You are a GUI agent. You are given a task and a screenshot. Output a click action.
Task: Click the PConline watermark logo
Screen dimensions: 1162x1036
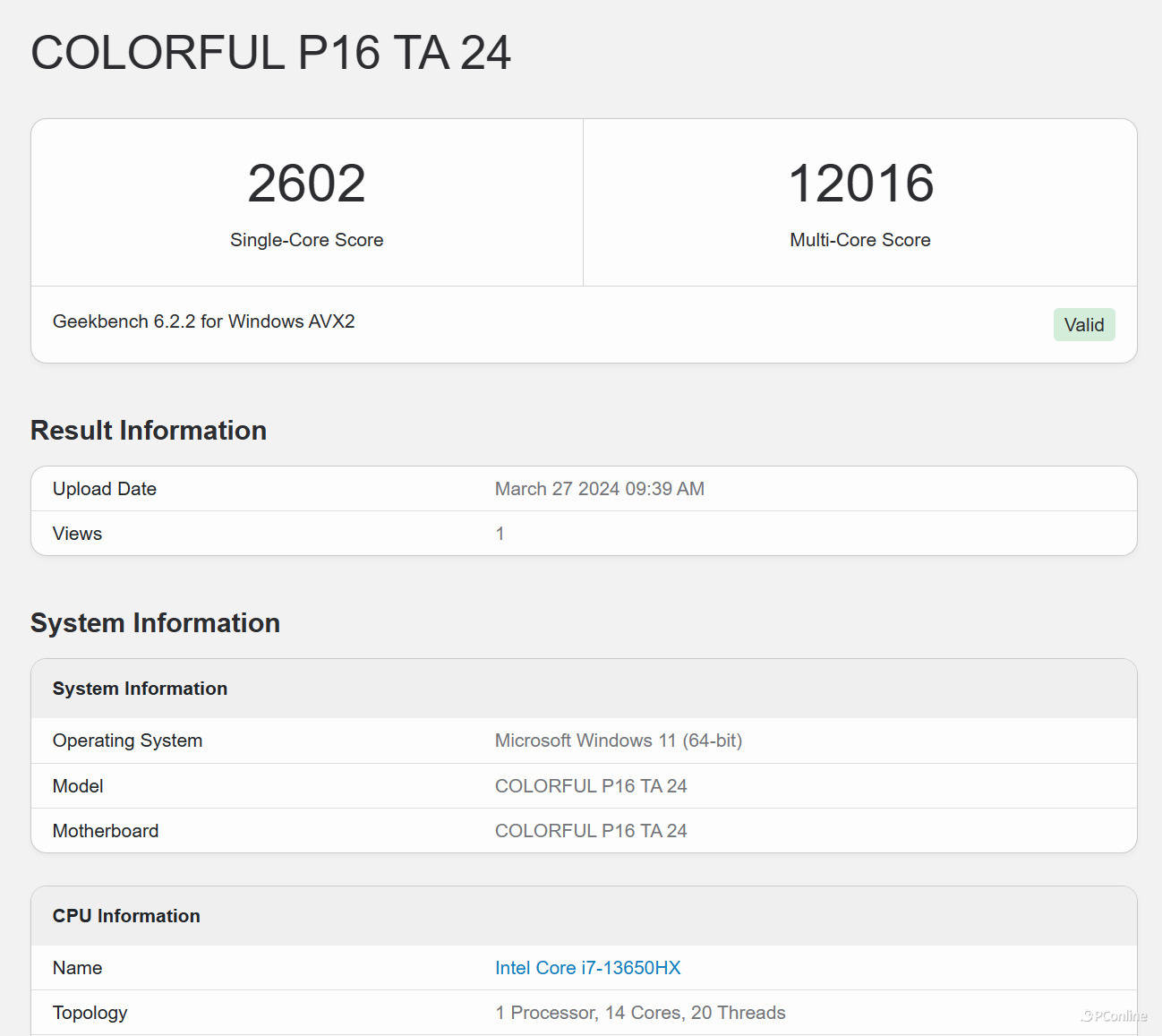click(x=1114, y=1015)
